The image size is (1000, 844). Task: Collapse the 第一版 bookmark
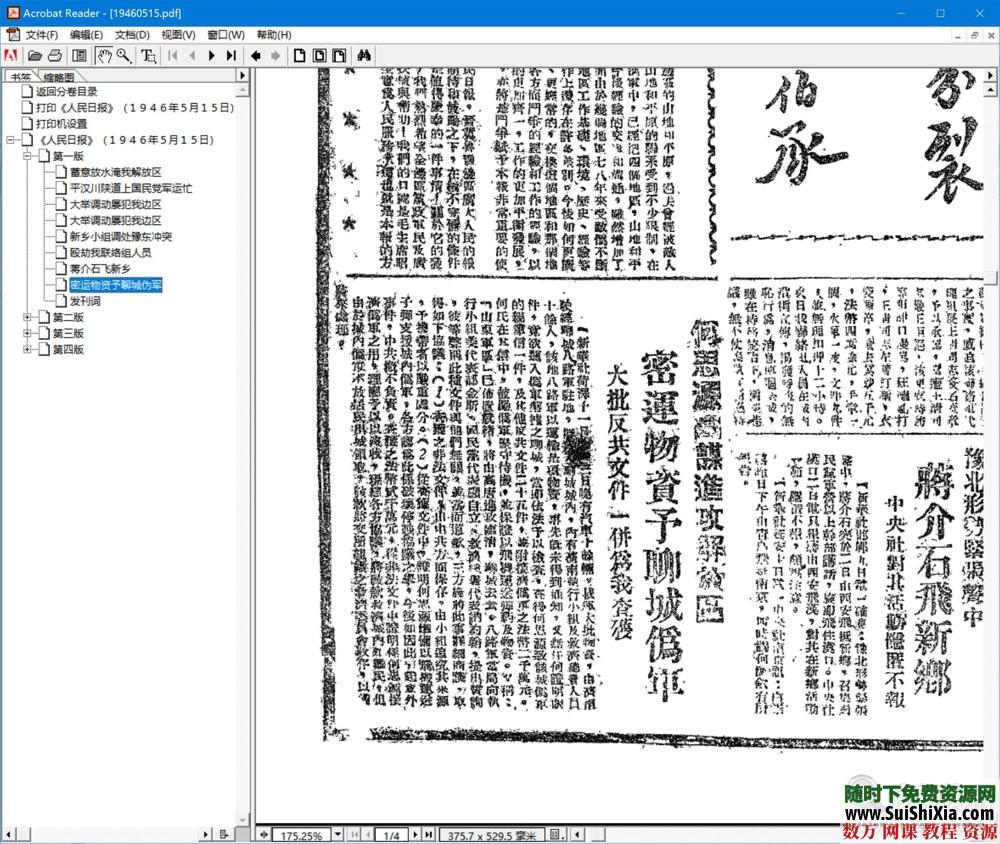click(27, 156)
